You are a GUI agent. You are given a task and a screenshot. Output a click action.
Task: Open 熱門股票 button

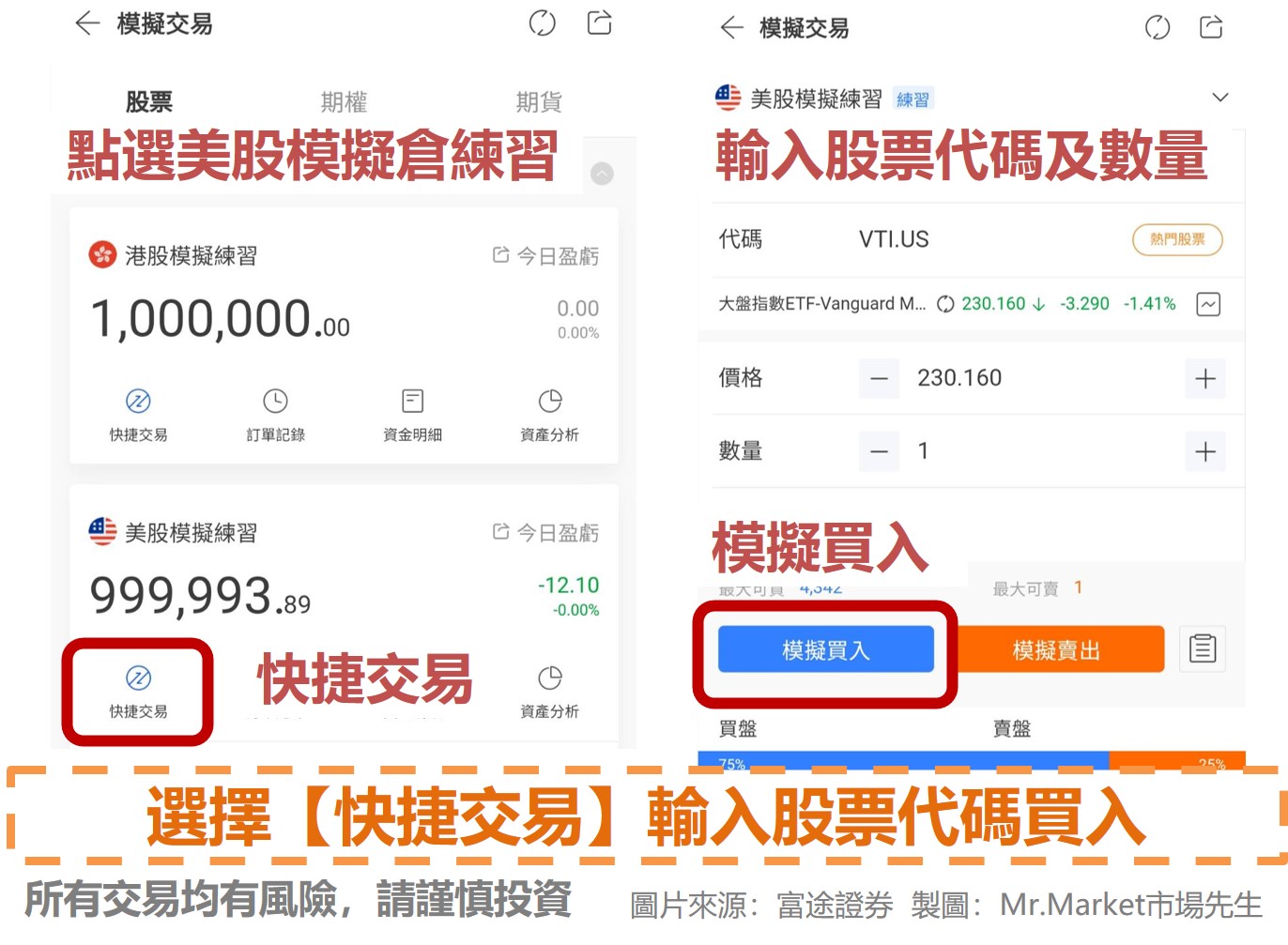(x=1177, y=239)
